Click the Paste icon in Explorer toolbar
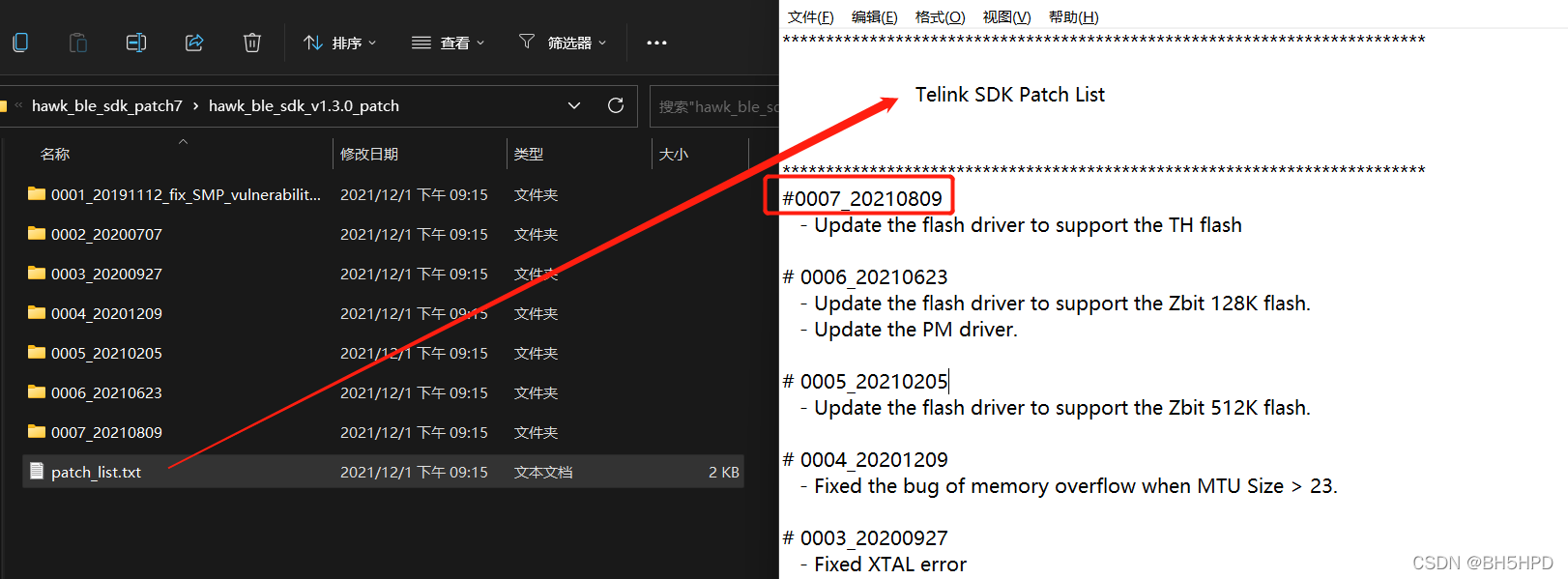This screenshot has height=579, width=1568. 78,43
